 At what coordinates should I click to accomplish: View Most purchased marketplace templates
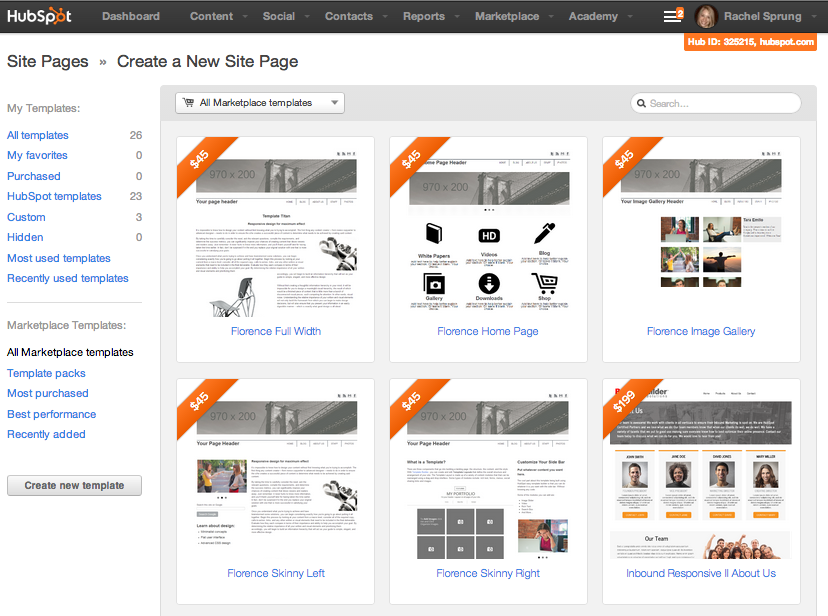pos(48,393)
